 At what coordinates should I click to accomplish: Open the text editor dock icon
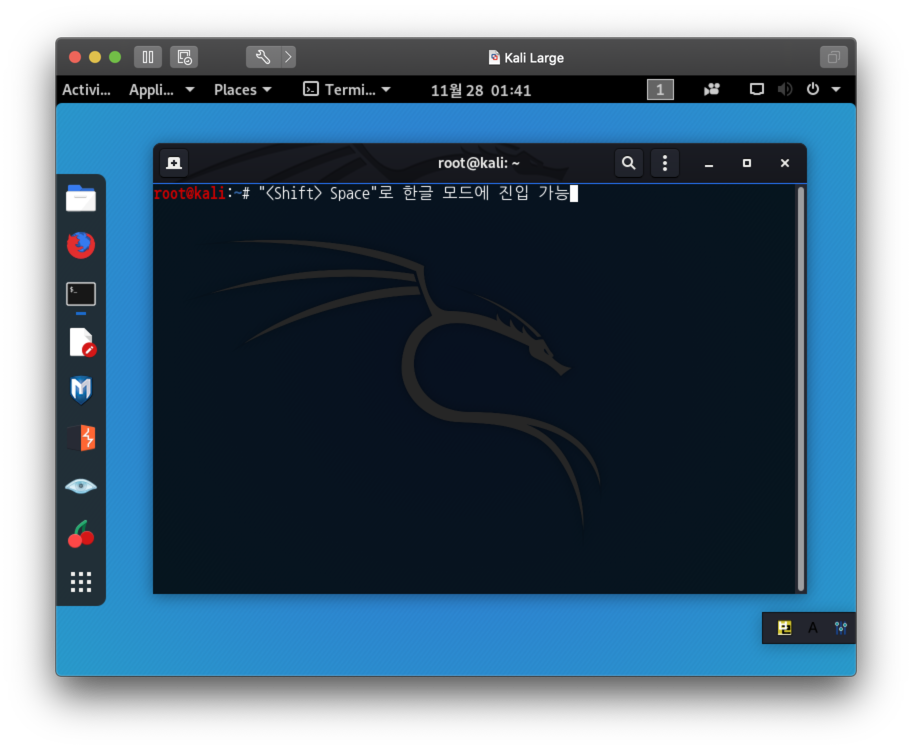pos(81,342)
